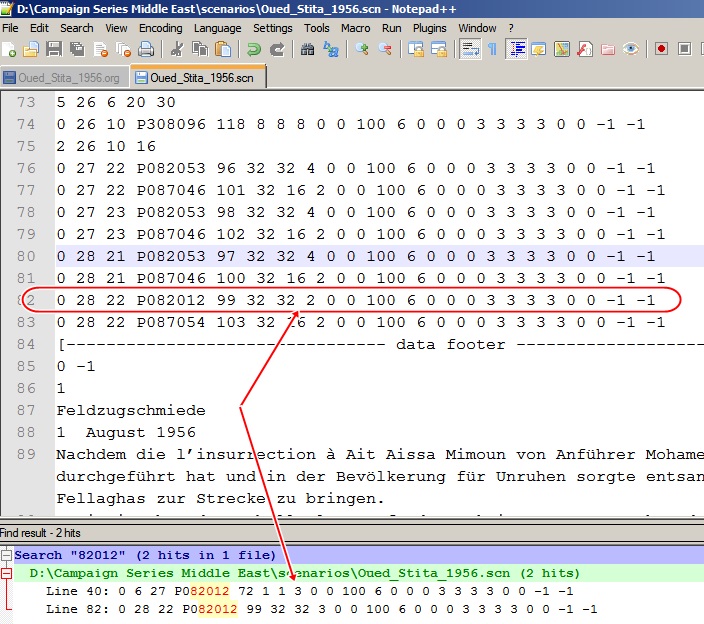Close the current document via toolbar
Viewport: 704px width, 624px height.
[x=101, y=49]
